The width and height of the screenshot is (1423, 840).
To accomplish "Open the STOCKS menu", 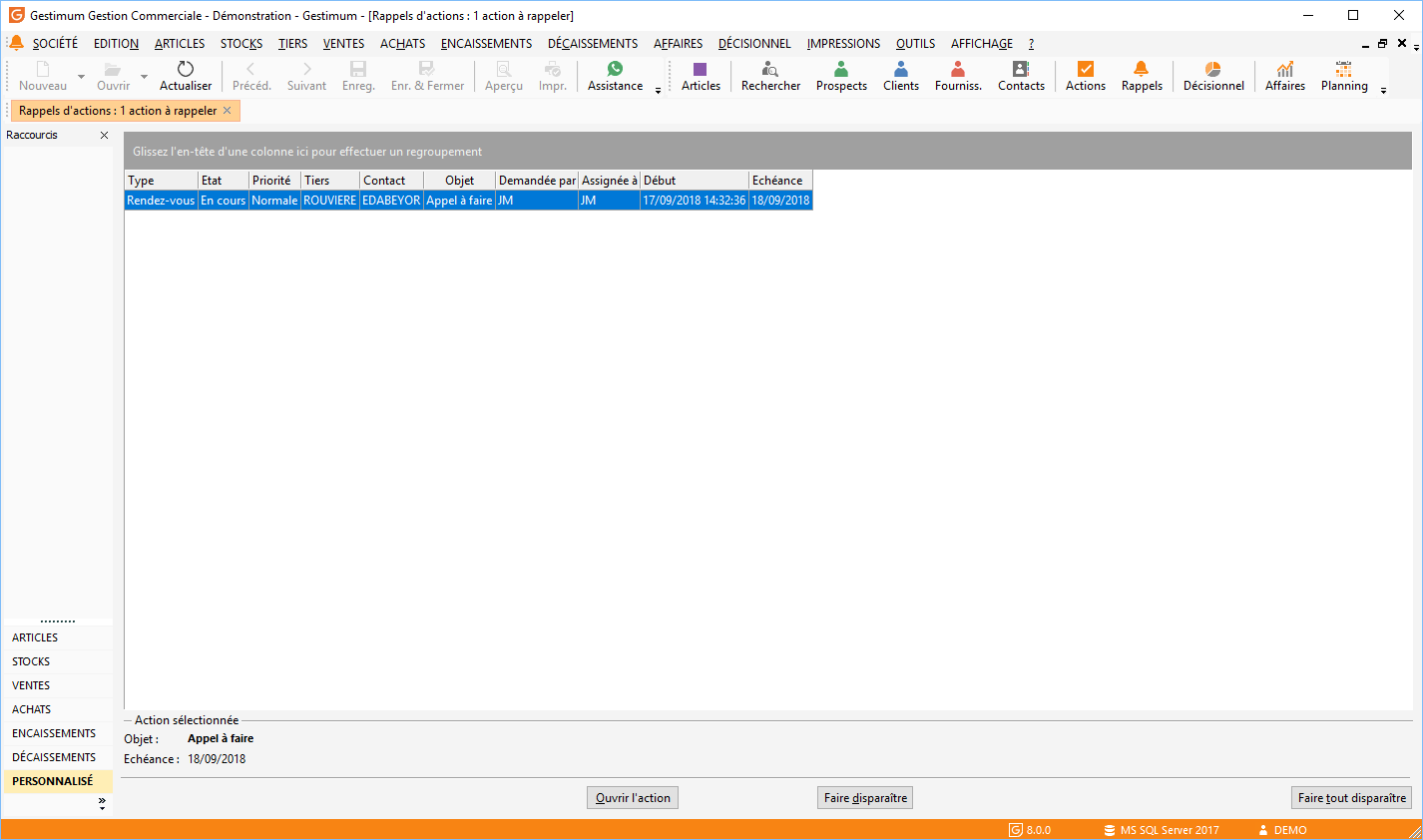I will 241,44.
